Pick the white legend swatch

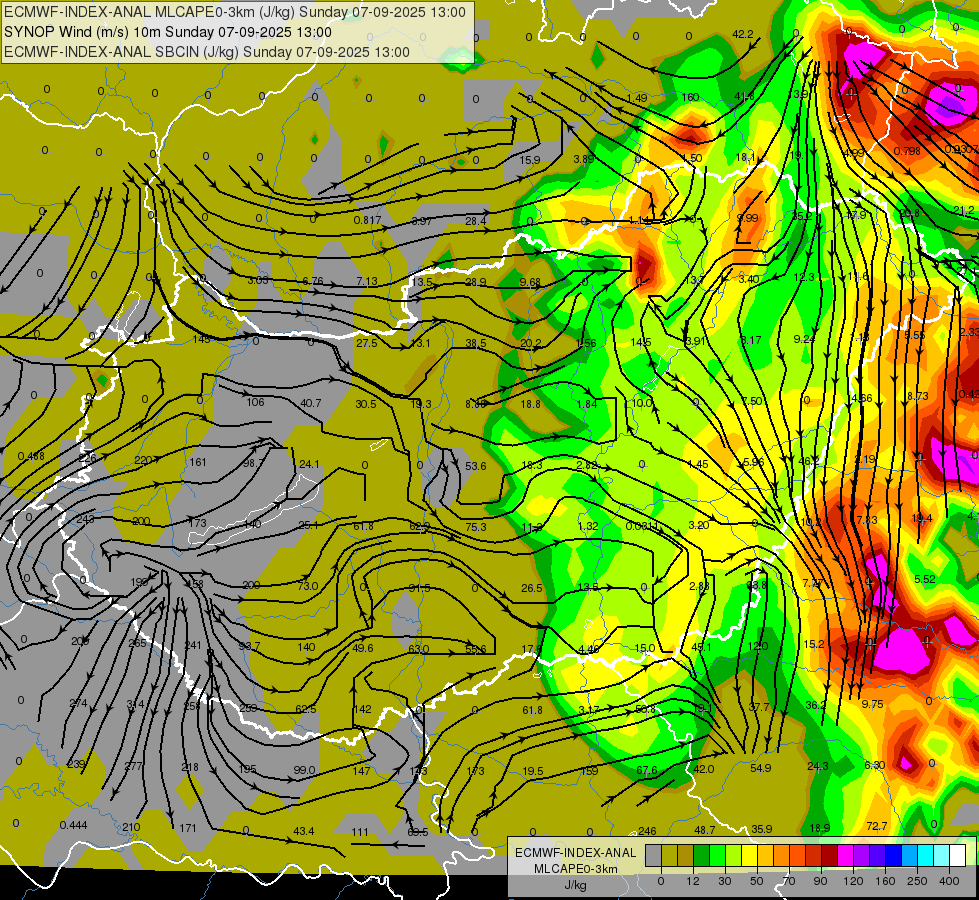(x=958, y=856)
